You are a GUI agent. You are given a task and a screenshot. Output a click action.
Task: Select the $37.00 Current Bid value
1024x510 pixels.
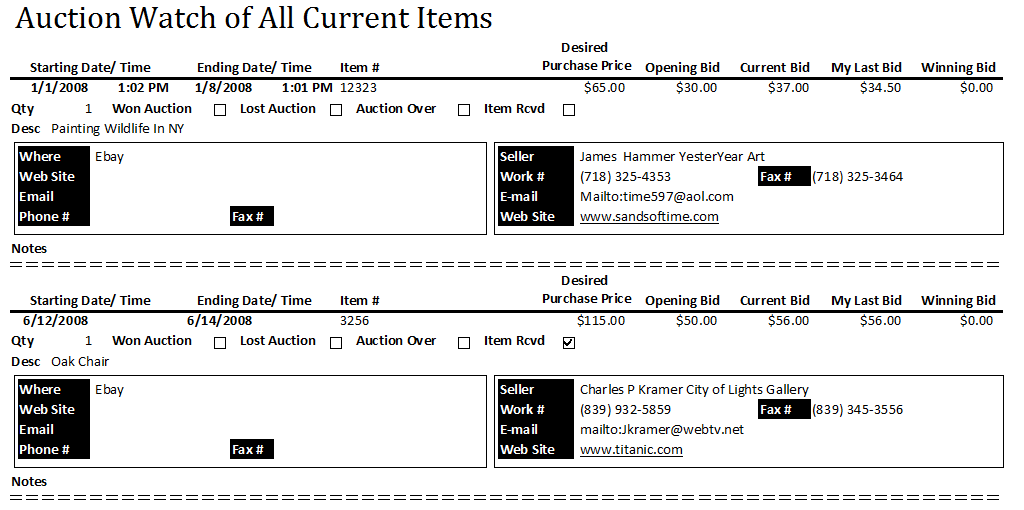pyautogui.click(x=788, y=88)
